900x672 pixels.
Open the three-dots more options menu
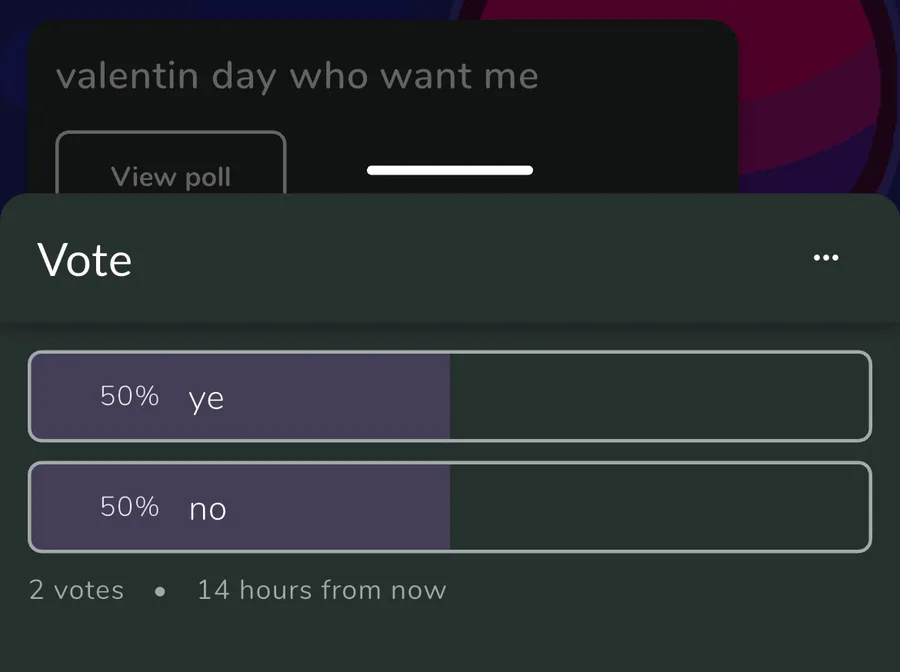pyautogui.click(x=826, y=258)
